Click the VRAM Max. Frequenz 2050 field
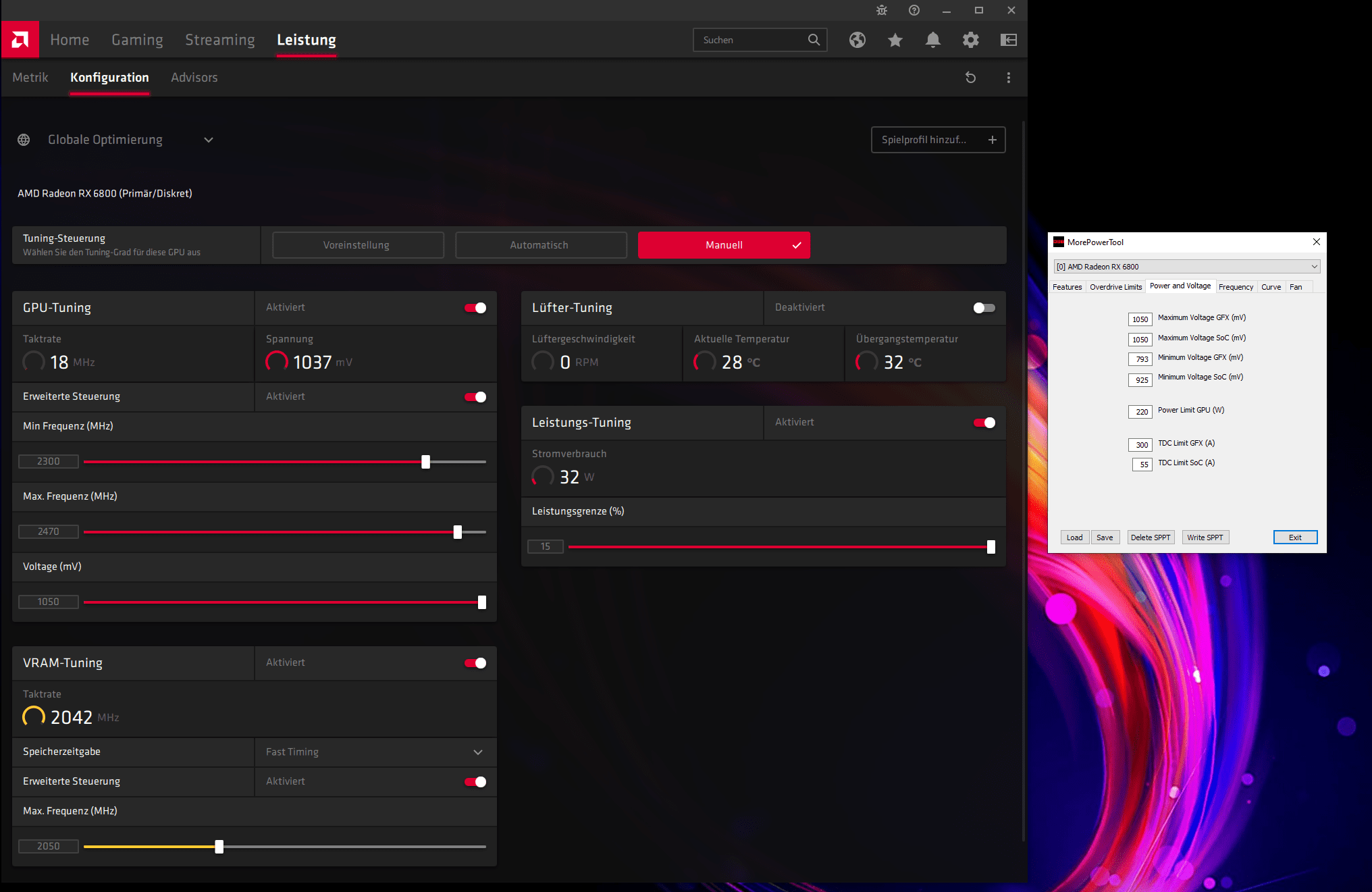The image size is (1372, 892). (49, 847)
